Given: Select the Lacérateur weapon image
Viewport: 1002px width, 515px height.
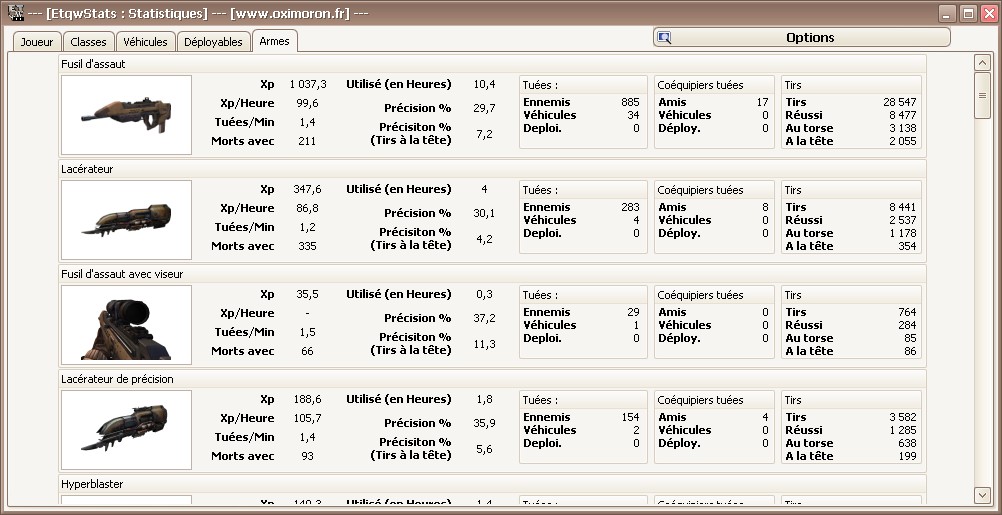Looking at the screenshot, I should click(x=126, y=220).
